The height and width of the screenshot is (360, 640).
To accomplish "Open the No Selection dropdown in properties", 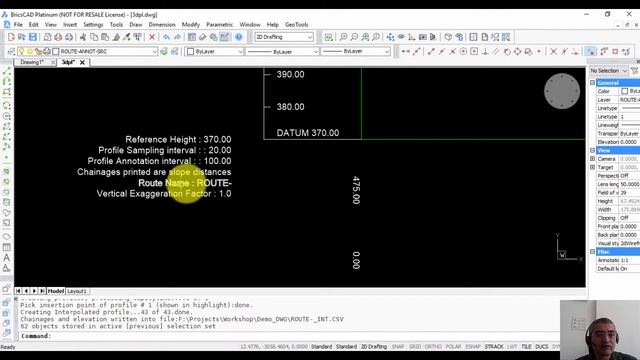I will 609,71.
